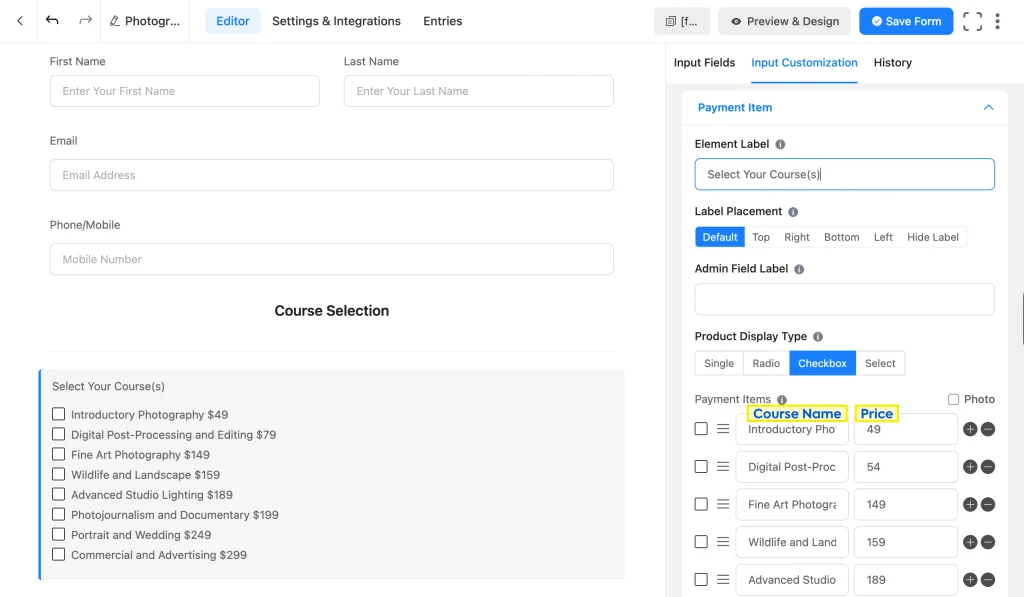The image size is (1024, 597).
Task: Click drag handle of Digital Post-Processing item
Action: pyautogui.click(x=723, y=467)
